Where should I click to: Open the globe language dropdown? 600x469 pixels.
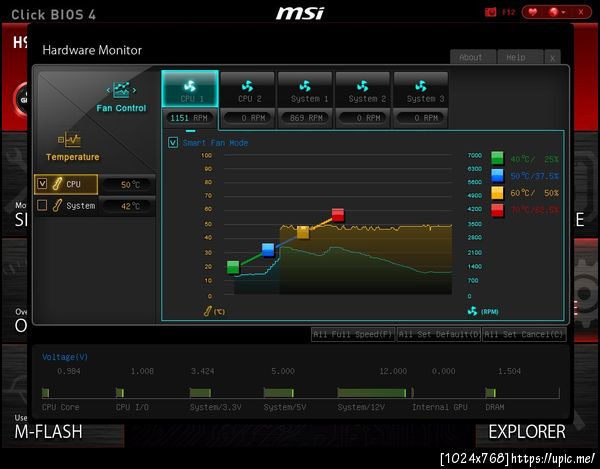click(557, 12)
